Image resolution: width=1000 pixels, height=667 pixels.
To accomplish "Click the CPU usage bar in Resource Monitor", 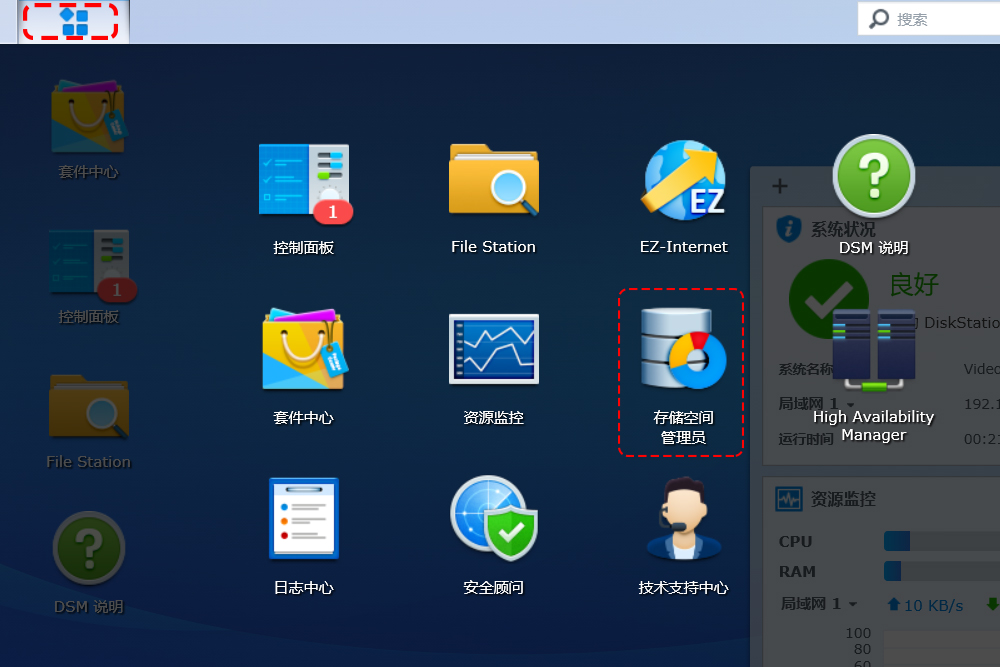I will 940,541.
